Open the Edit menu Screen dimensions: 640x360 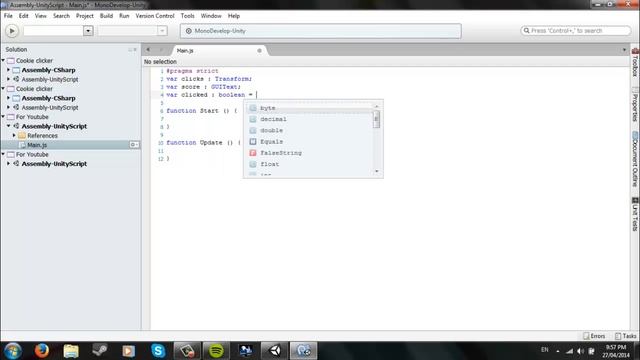pyautogui.click(x=24, y=16)
